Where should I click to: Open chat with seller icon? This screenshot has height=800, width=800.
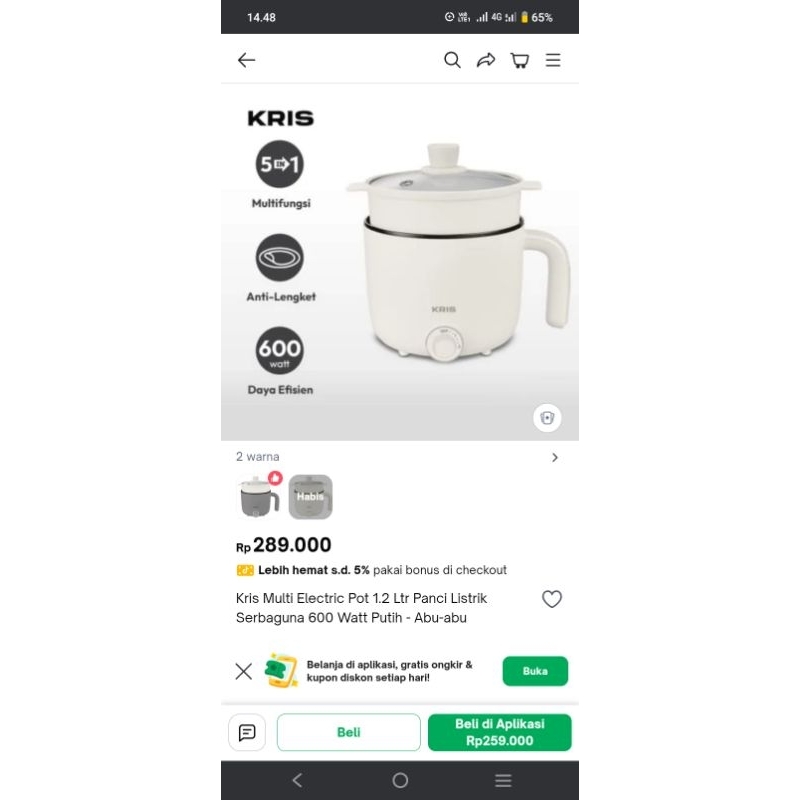point(247,732)
